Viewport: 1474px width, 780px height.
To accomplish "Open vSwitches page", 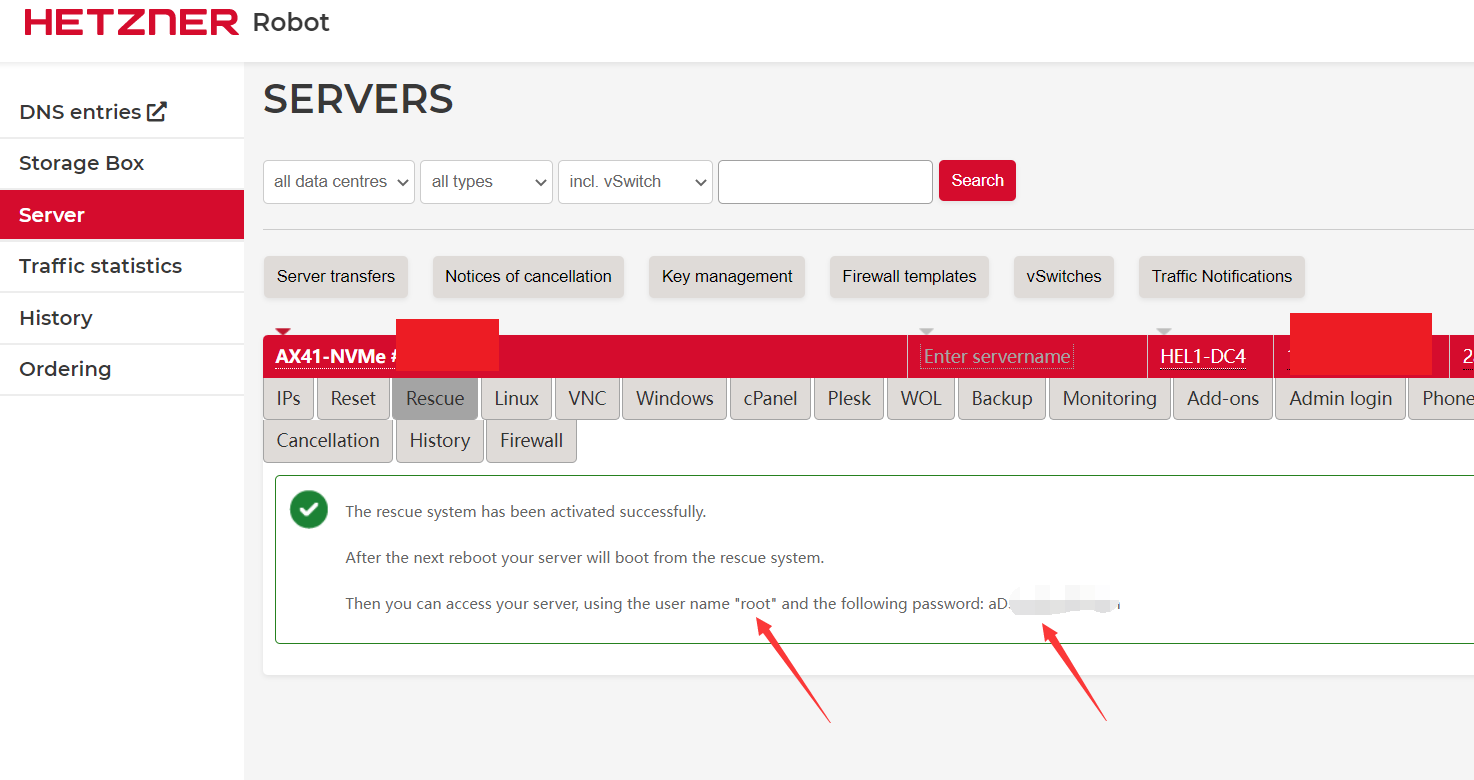I will [x=1064, y=277].
